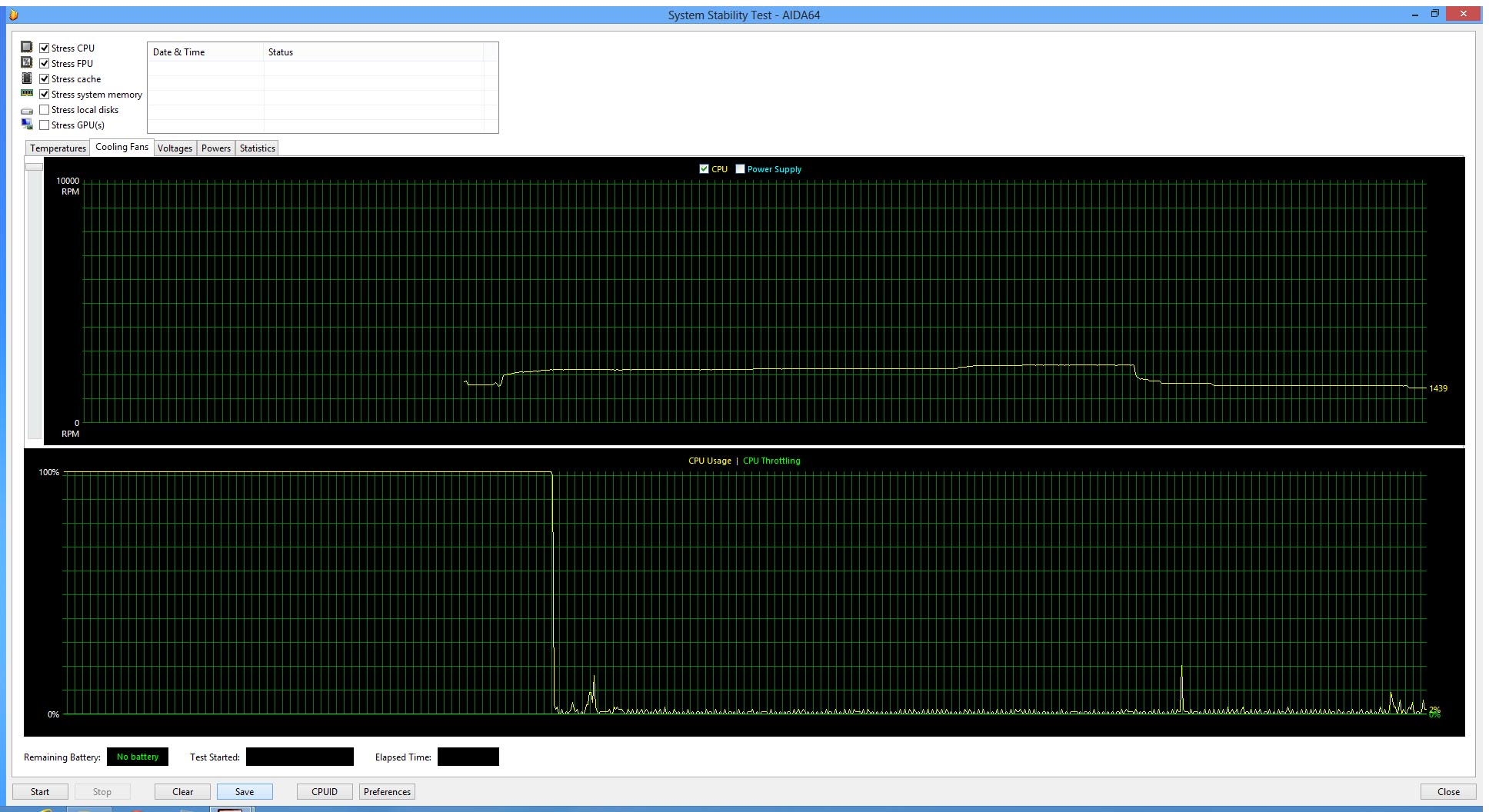1489x812 pixels.
Task: Click the 1439 RPM value label
Action: click(1438, 388)
